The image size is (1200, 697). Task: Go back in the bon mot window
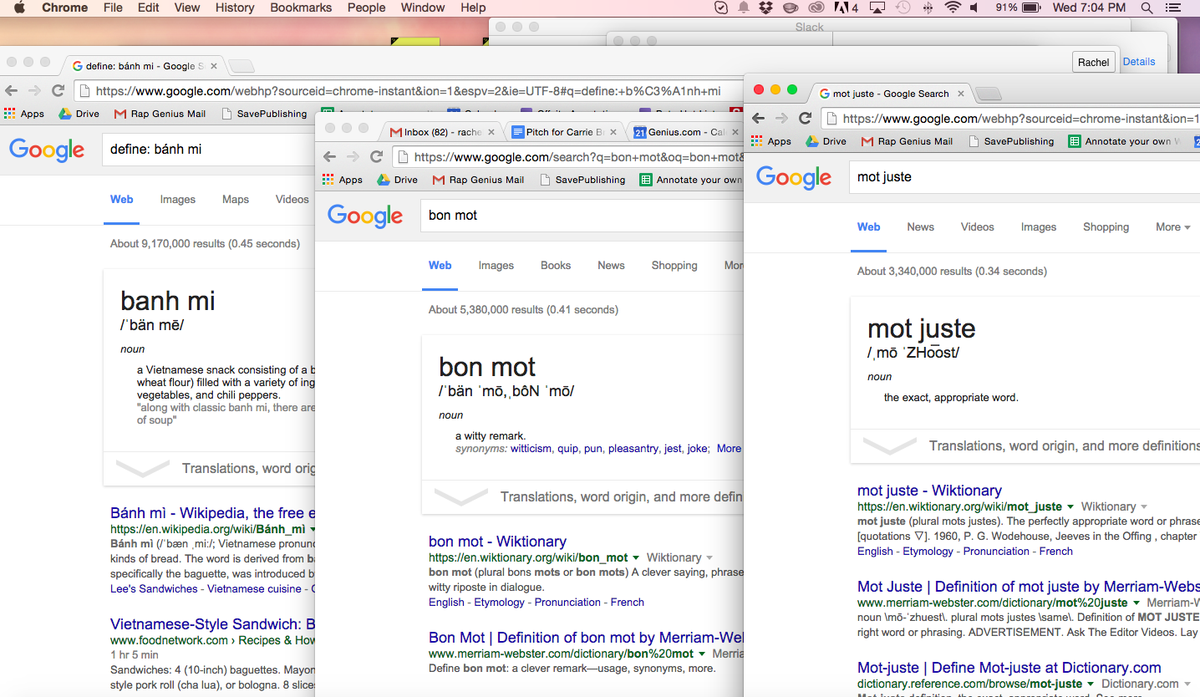pyautogui.click(x=329, y=157)
